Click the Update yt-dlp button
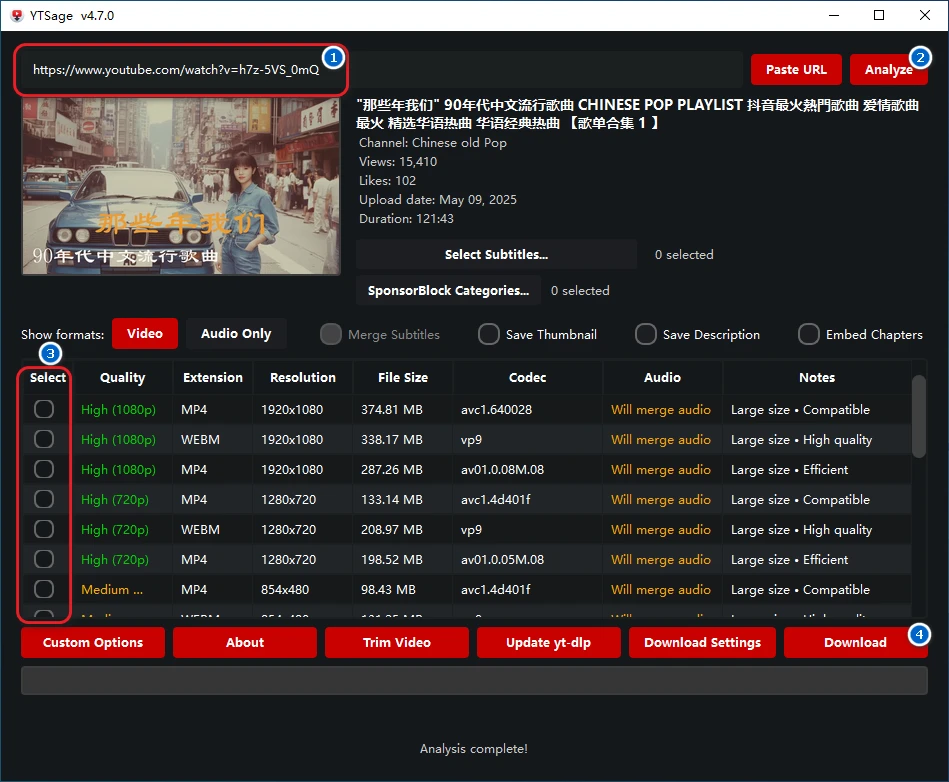 pos(548,642)
